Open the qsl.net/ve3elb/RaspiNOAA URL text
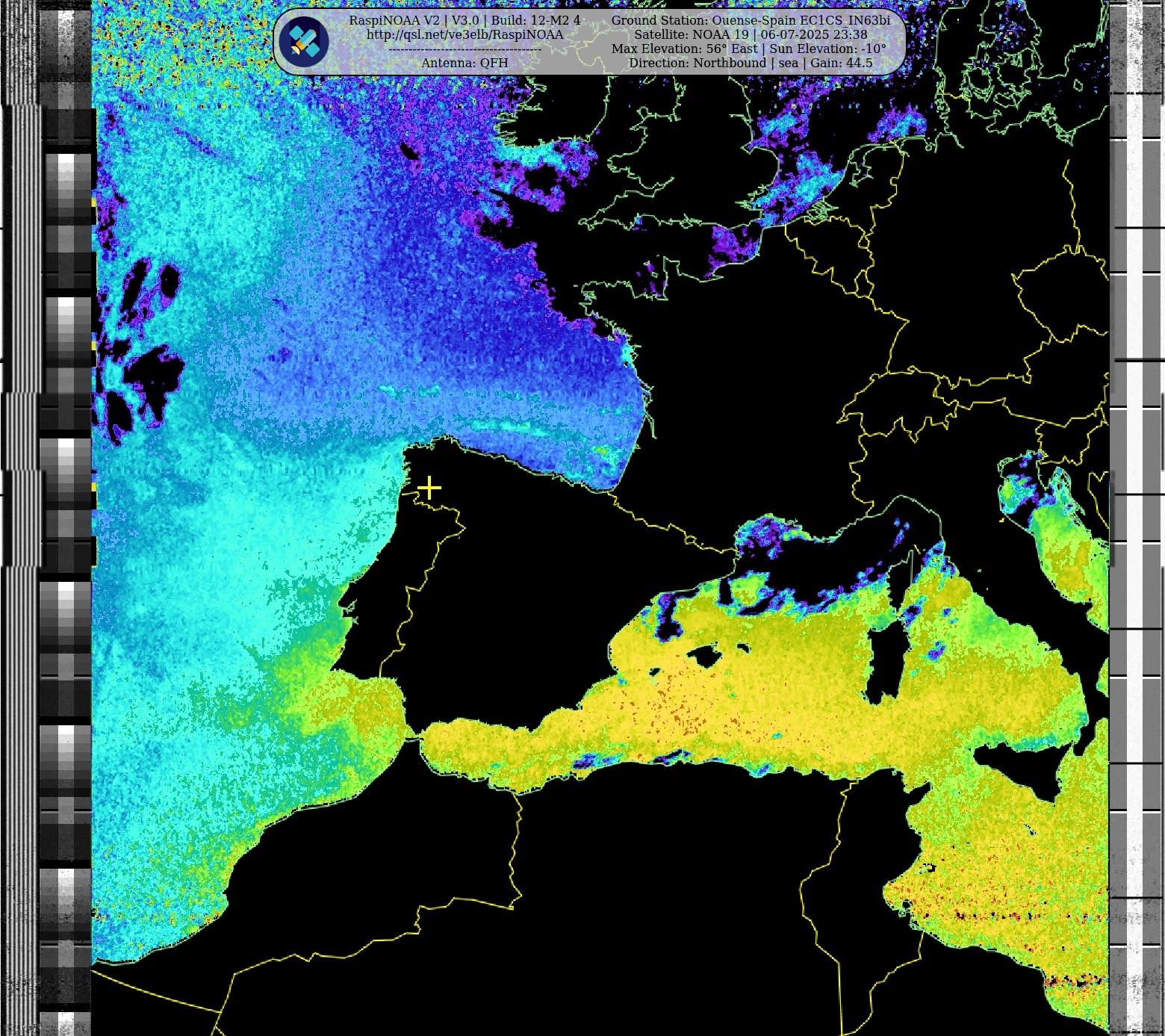The width and height of the screenshot is (1165, 1036). [465, 34]
